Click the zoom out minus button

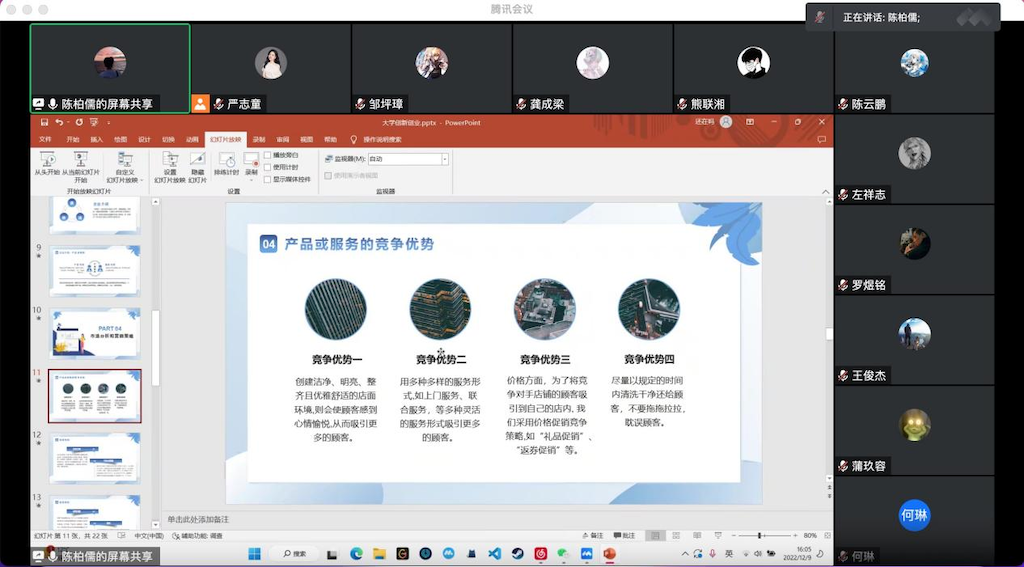coord(733,536)
